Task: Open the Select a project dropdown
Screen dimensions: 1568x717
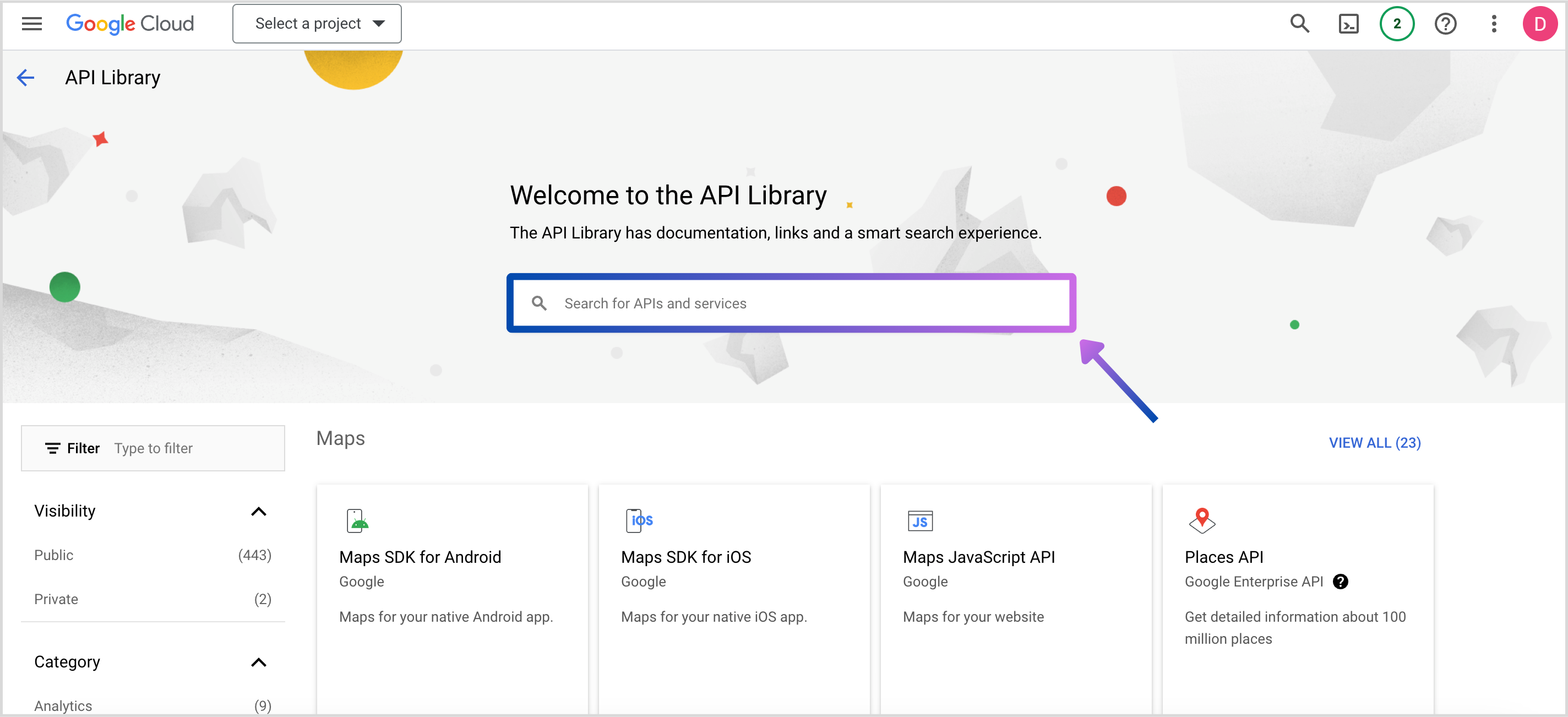Action: click(317, 24)
